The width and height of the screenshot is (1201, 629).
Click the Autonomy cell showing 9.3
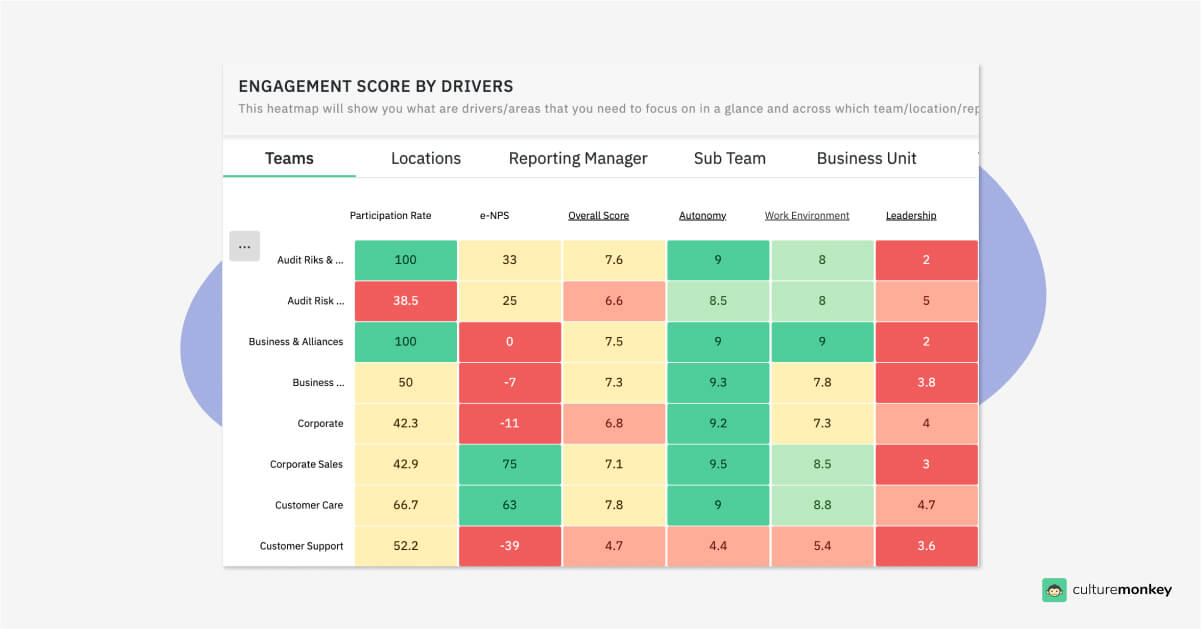(718, 382)
